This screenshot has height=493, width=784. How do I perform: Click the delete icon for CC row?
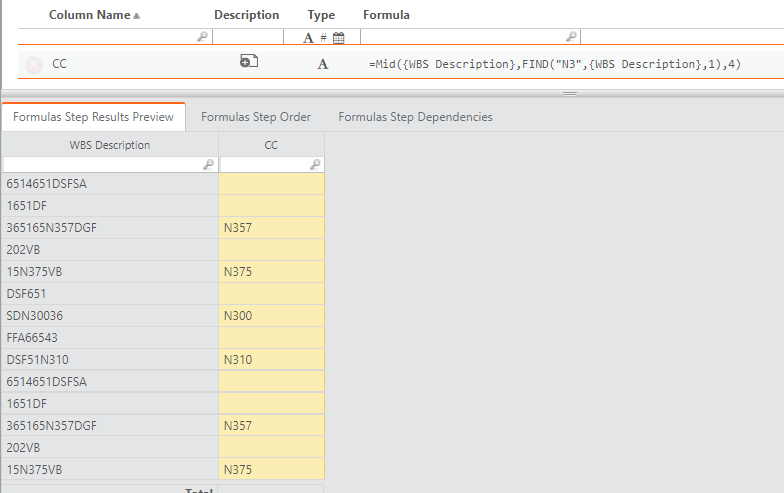(x=33, y=64)
